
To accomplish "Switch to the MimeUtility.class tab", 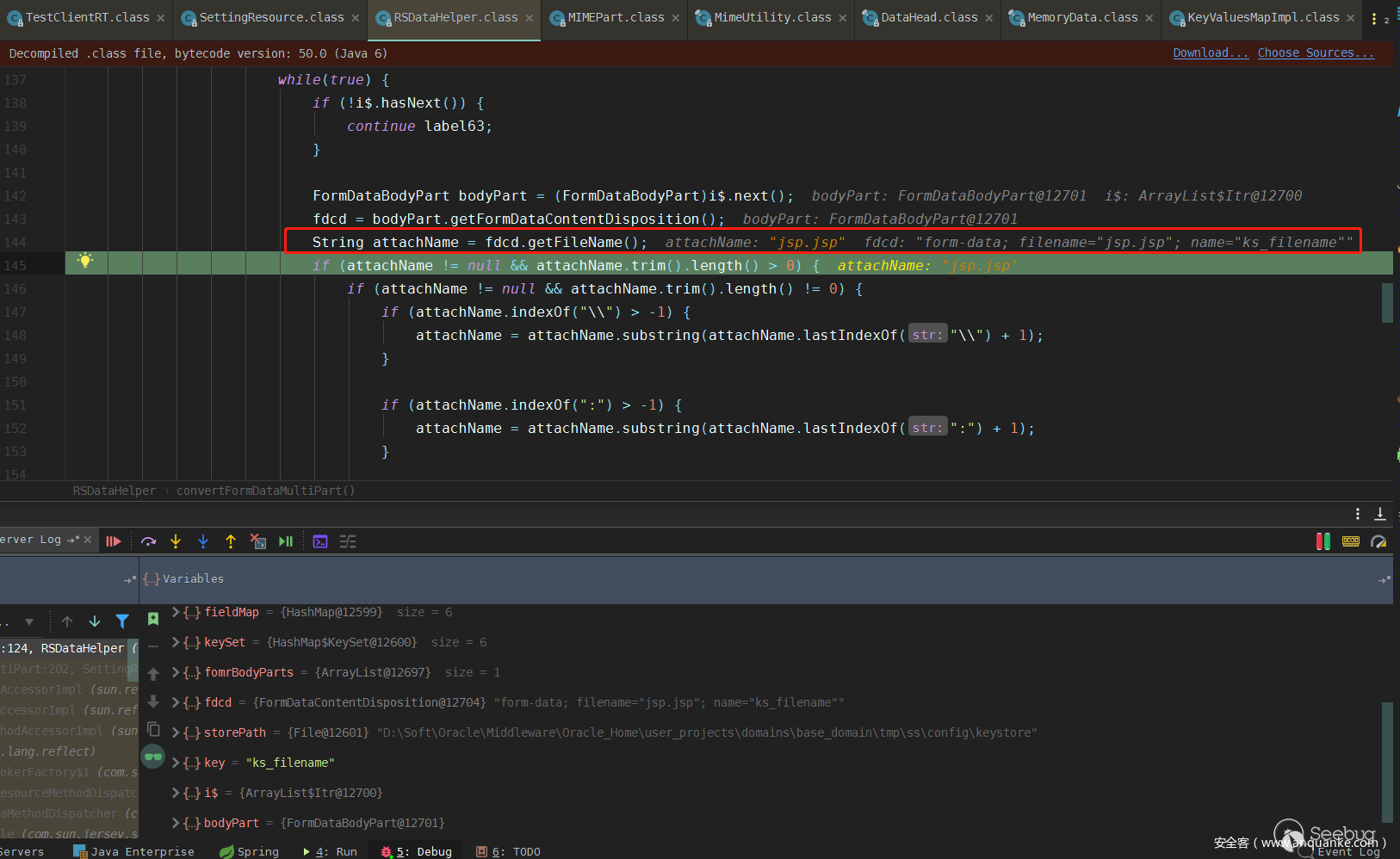I will pyautogui.click(x=771, y=17).
